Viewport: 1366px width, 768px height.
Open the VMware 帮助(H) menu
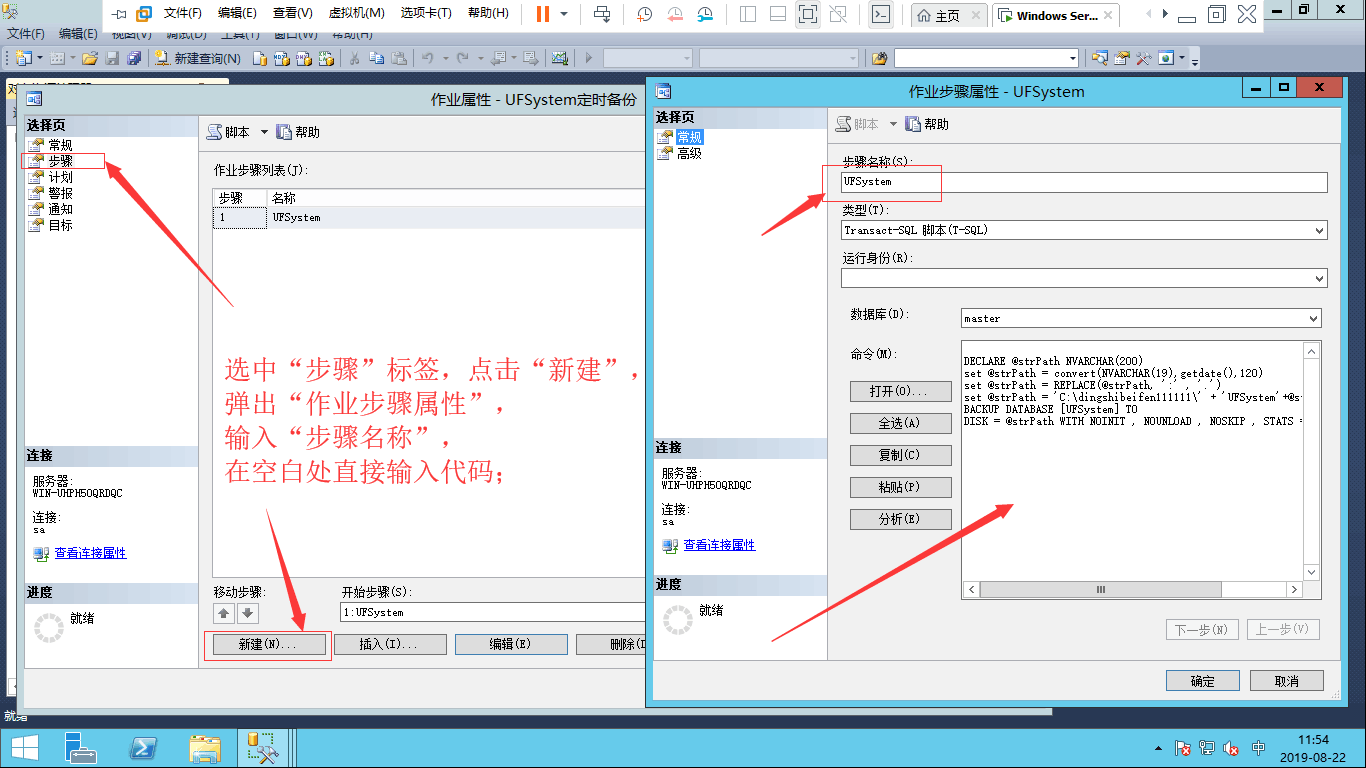coord(488,14)
